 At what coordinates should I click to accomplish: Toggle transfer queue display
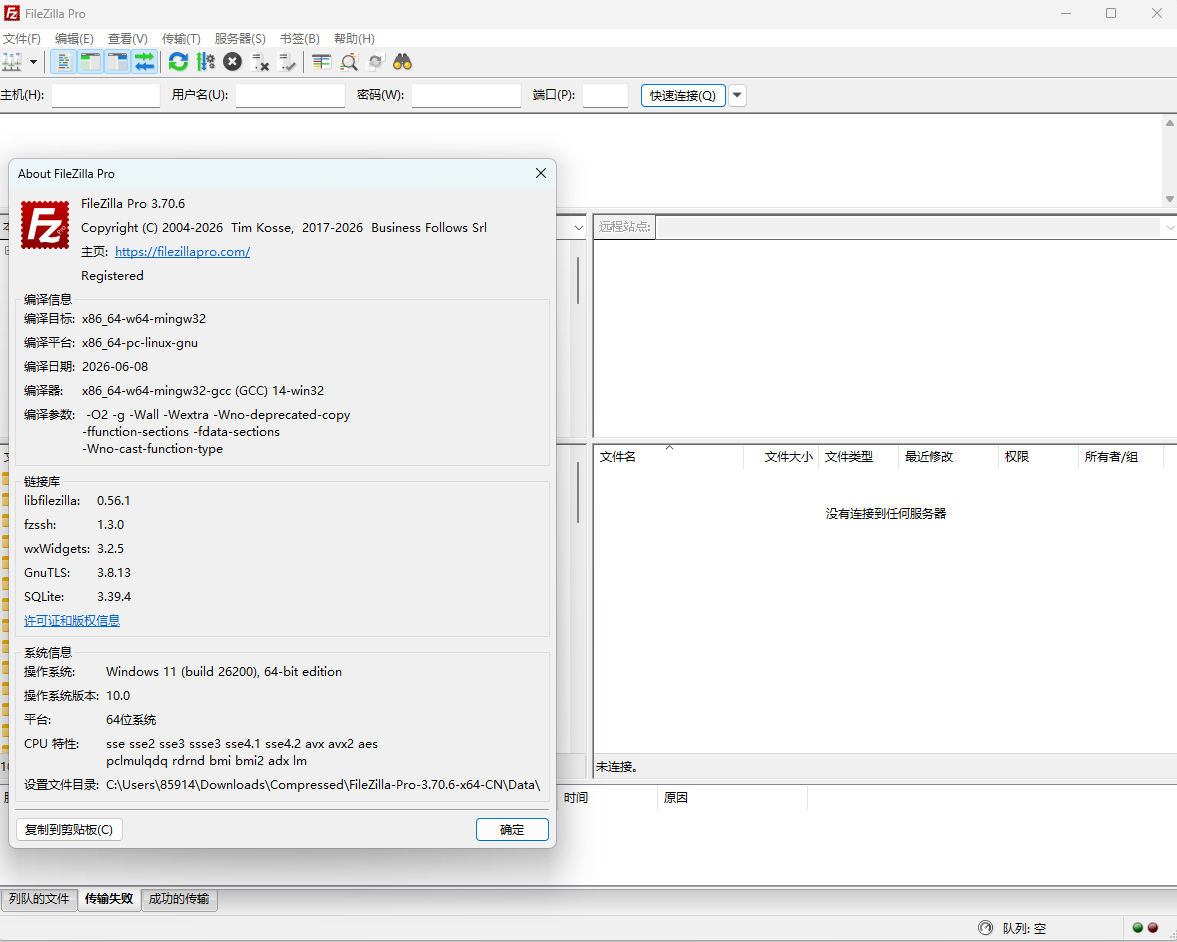pos(144,62)
